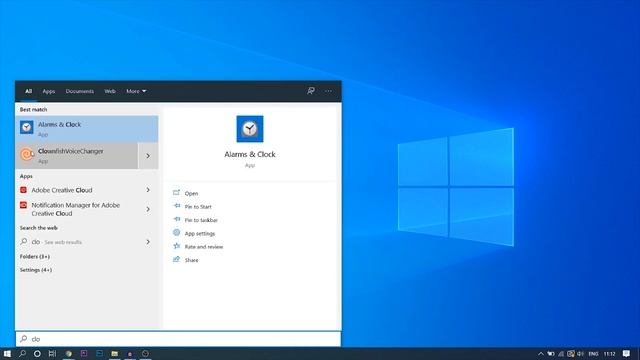640x360 pixels.
Task: Click the purple app icon on taskbar
Action: point(84,353)
